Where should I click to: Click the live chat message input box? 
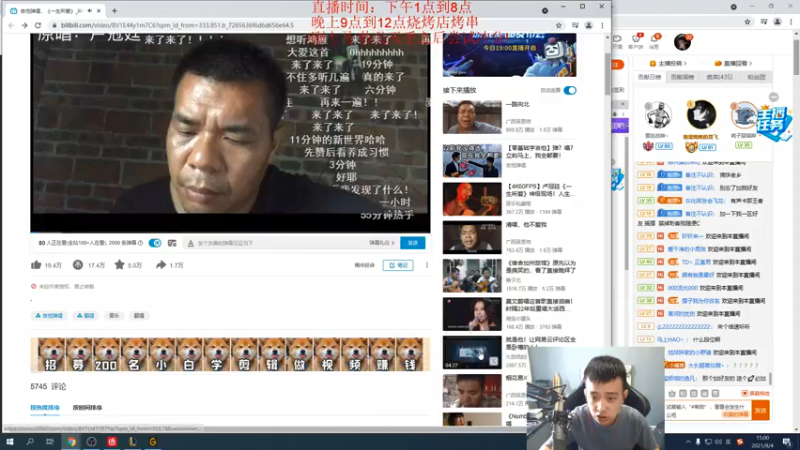pos(708,411)
